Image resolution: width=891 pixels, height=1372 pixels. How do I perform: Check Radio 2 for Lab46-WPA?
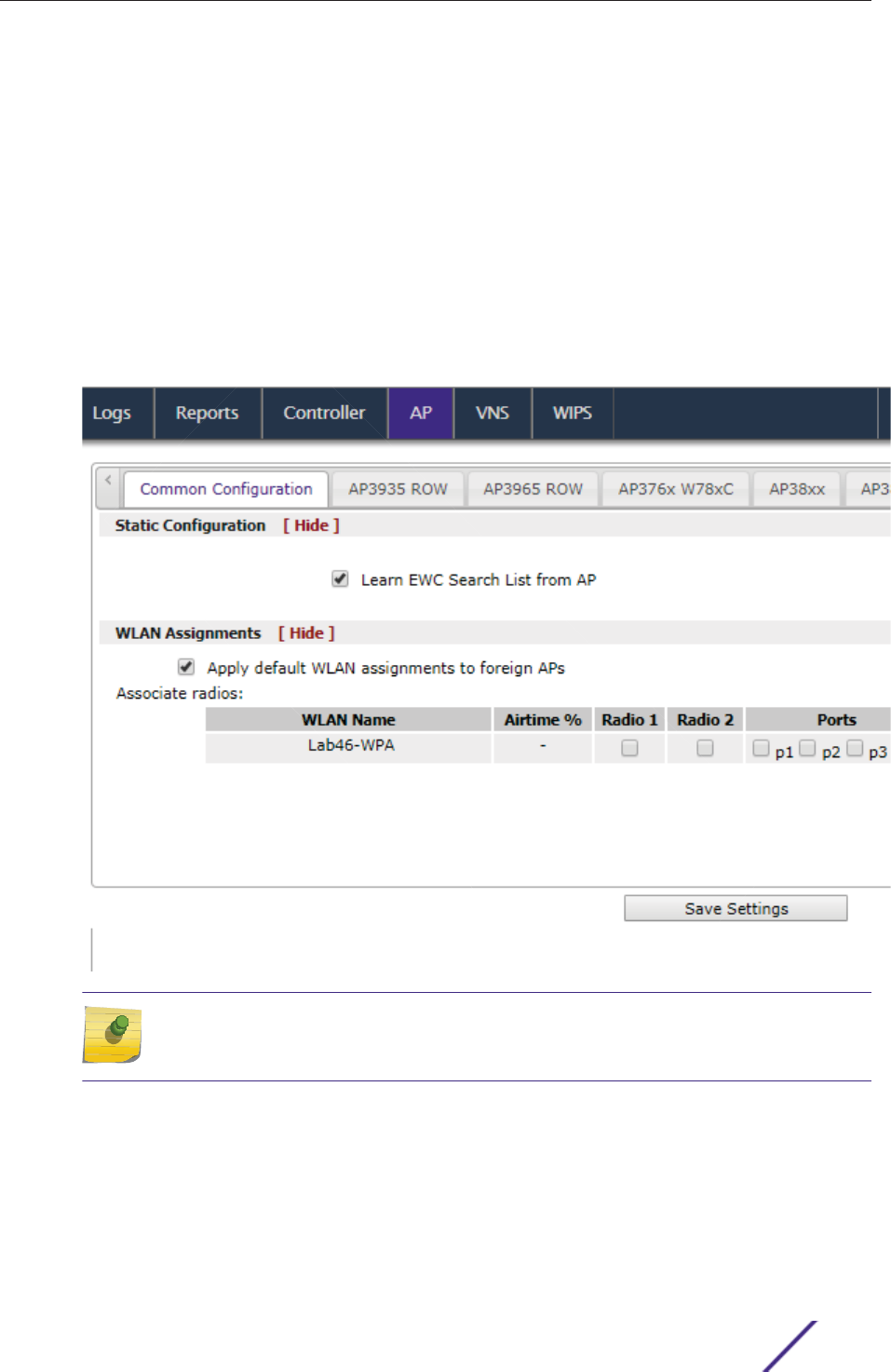point(705,748)
